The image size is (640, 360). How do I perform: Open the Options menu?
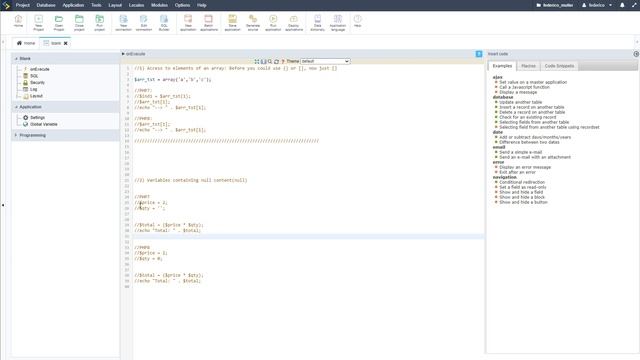(182, 5)
